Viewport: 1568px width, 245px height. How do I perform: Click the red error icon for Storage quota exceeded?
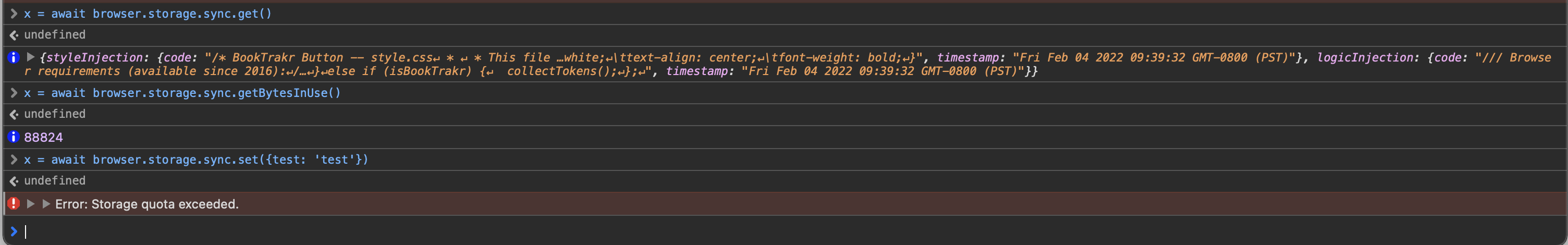[x=14, y=203]
